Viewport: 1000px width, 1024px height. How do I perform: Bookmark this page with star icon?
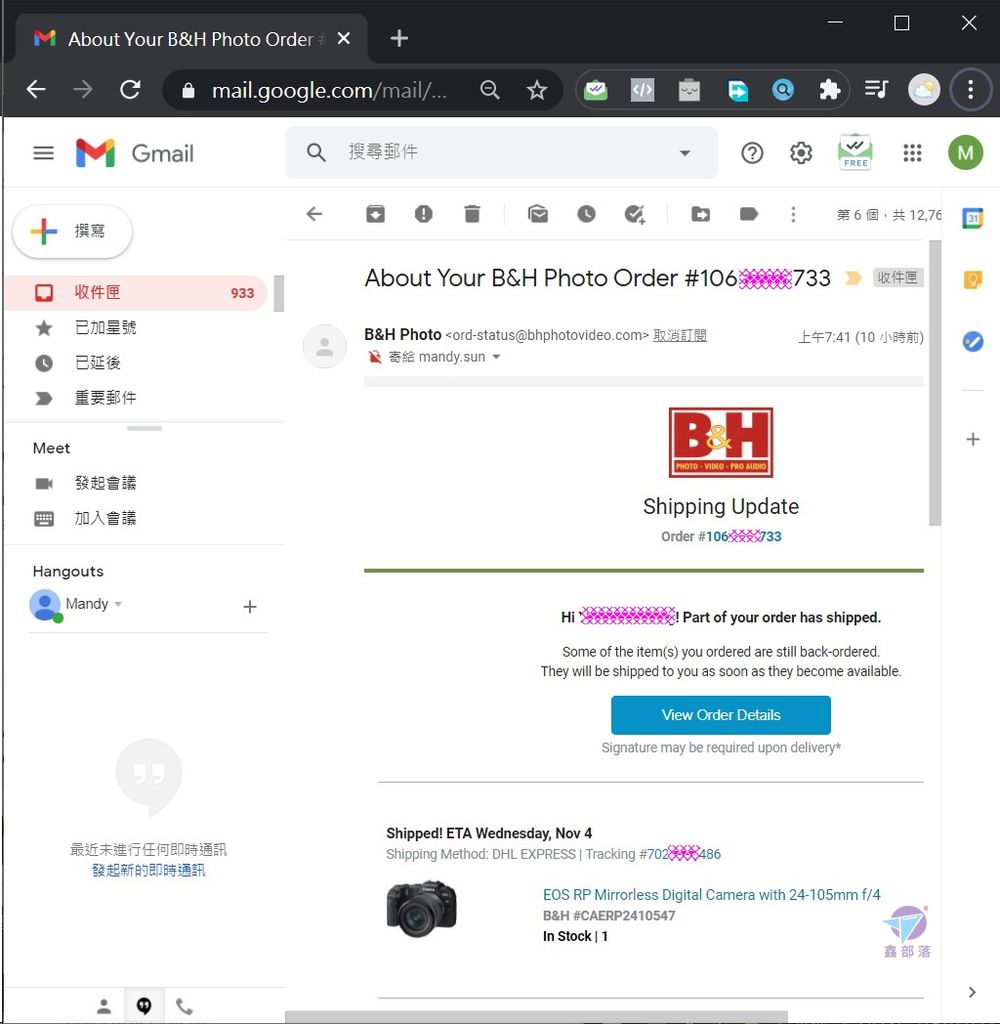[536, 89]
